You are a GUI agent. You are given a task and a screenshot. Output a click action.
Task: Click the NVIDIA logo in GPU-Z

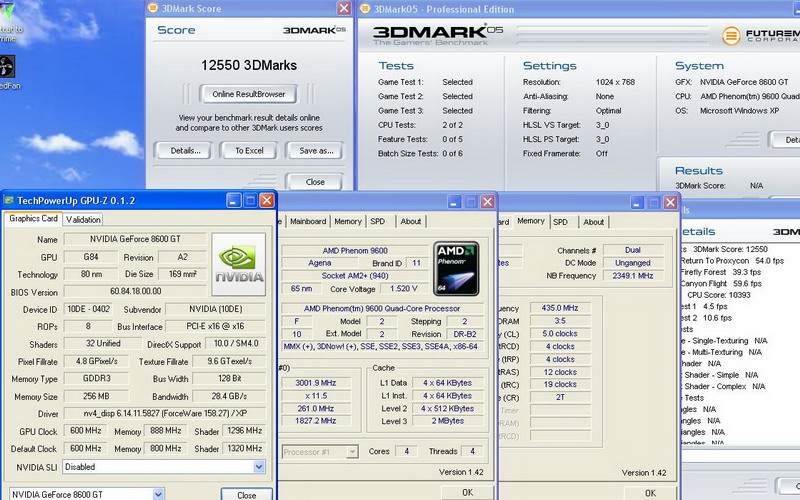tap(239, 264)
